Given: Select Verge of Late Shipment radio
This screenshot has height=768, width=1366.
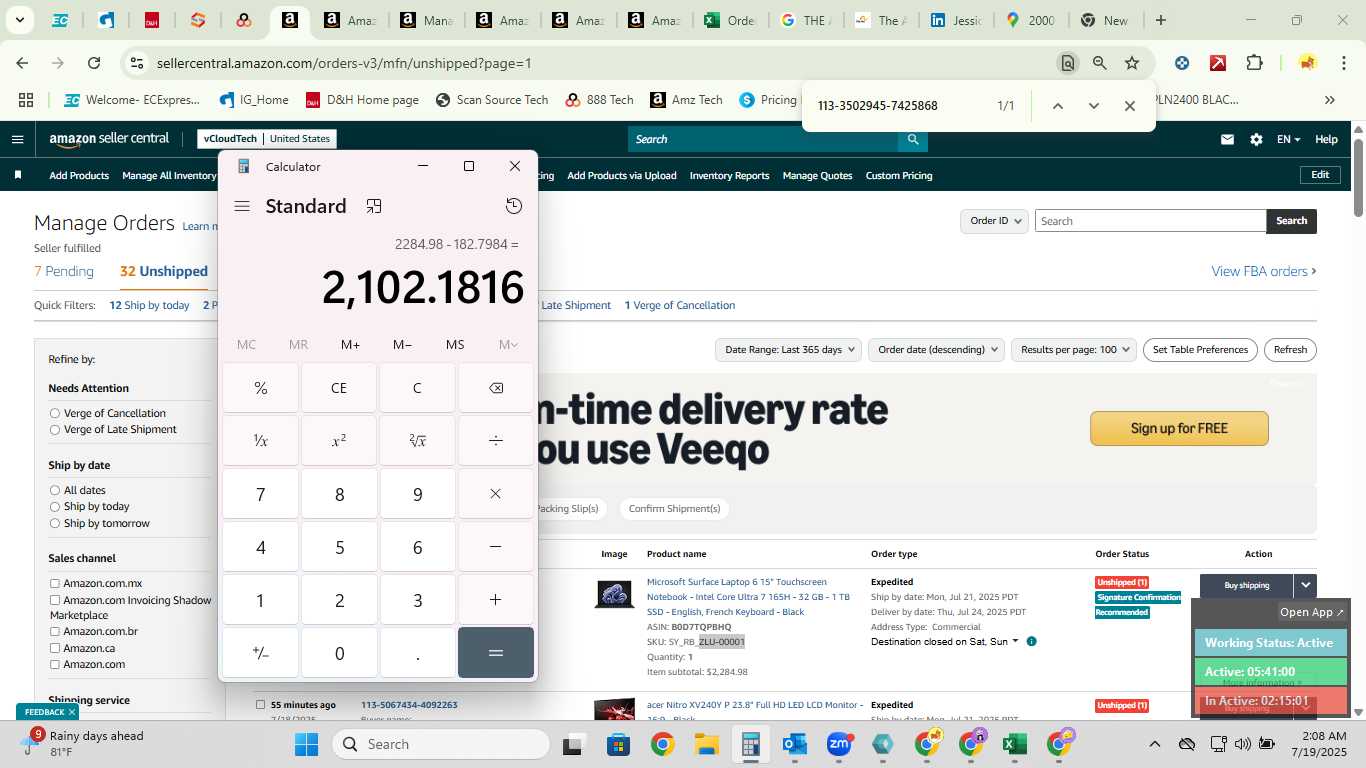Looking at the screenshot, I should coord(55,429).
